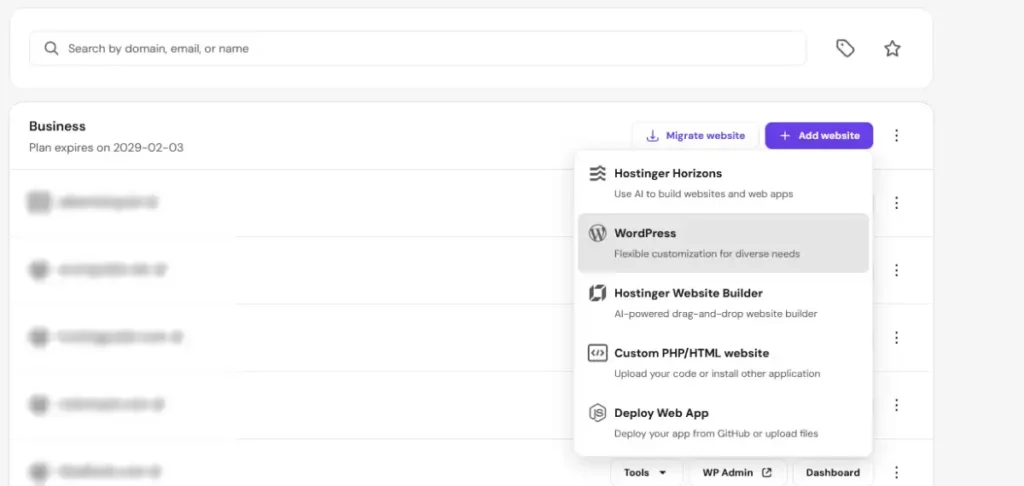Click the favorites star icon
The width and height of the screenshot is (1024, 486).
pos(892,48)
